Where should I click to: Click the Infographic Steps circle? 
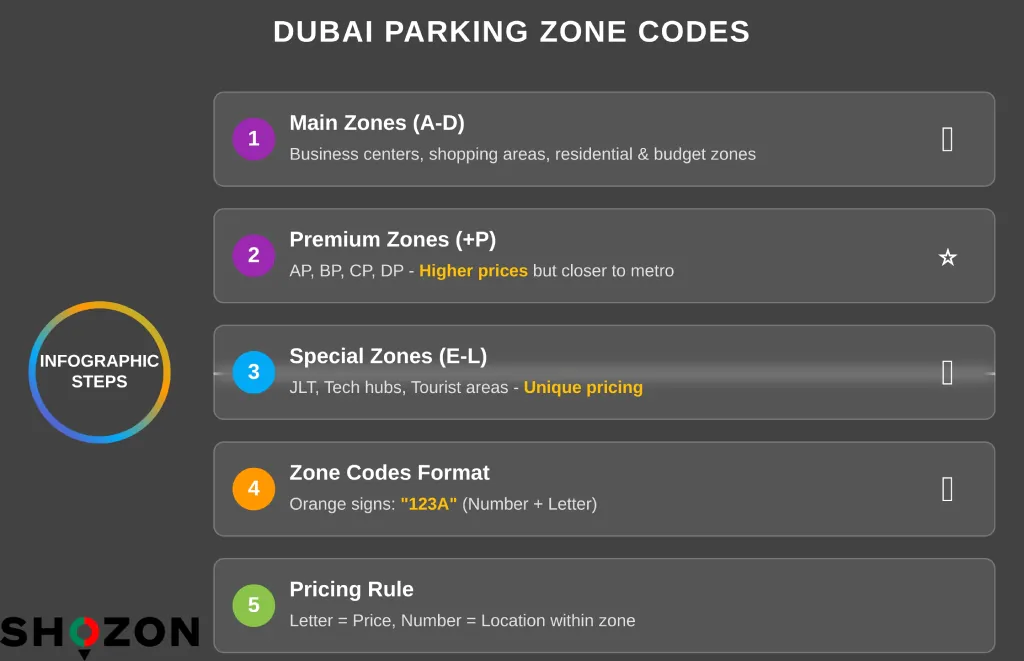click(x=99, y=372)
